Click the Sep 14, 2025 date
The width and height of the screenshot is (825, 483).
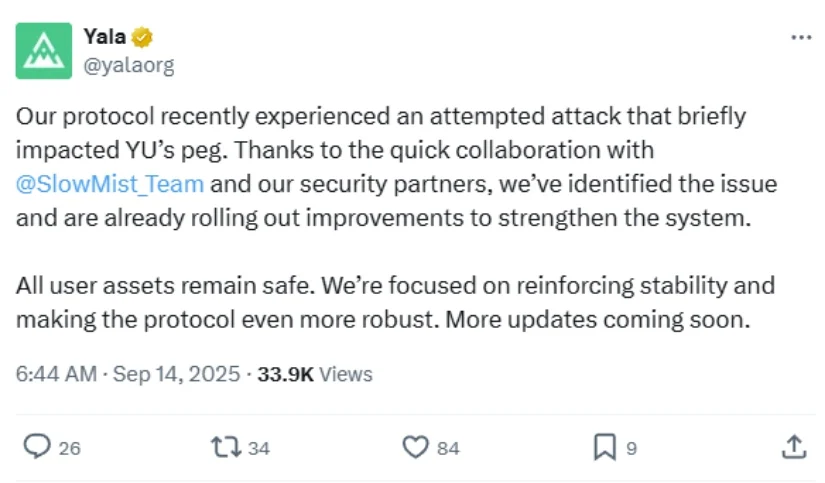coord(176,374)
